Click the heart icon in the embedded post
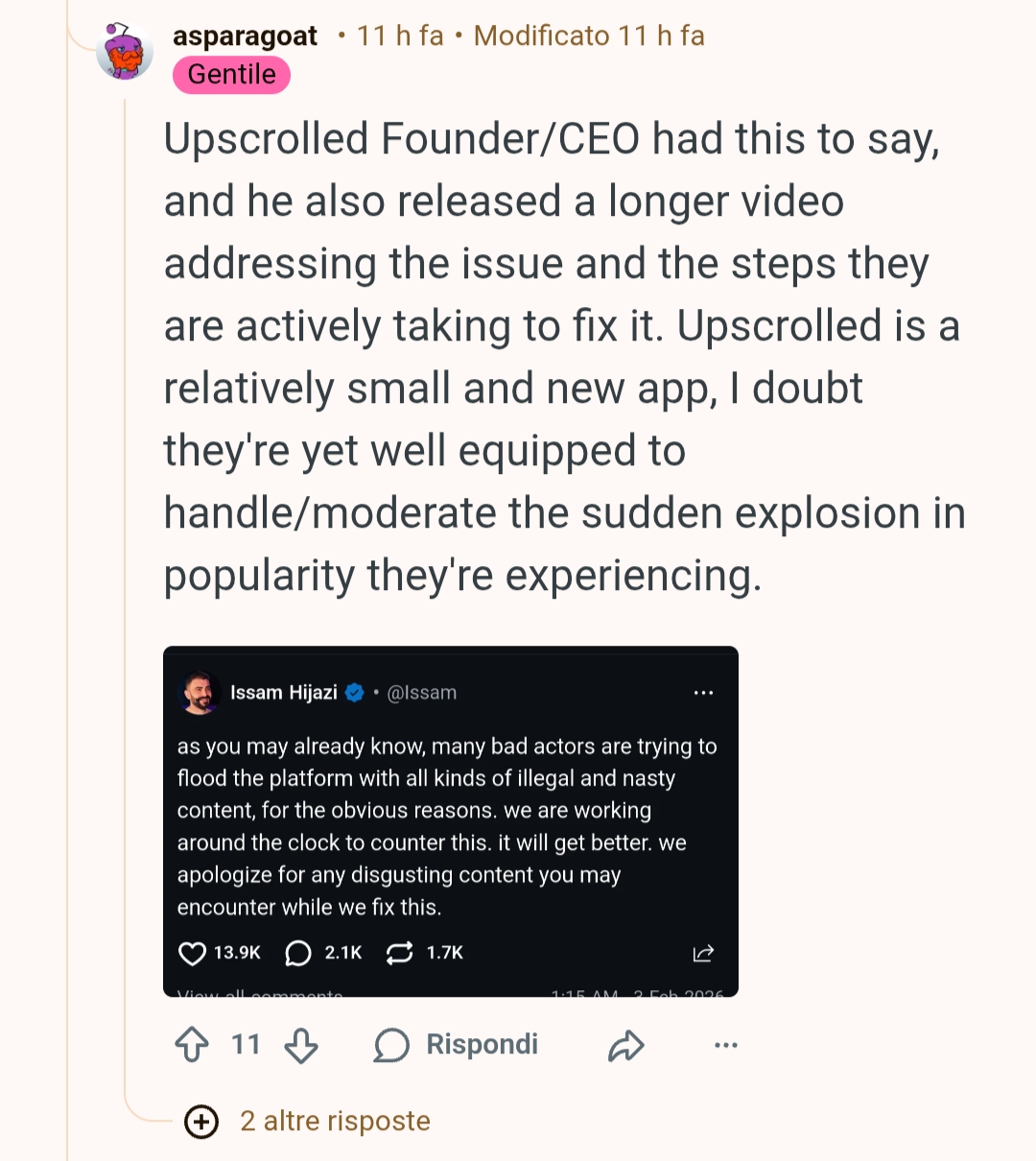Image resolution: width=1036 pixels, height=1161 pixels. click(193, 953)
